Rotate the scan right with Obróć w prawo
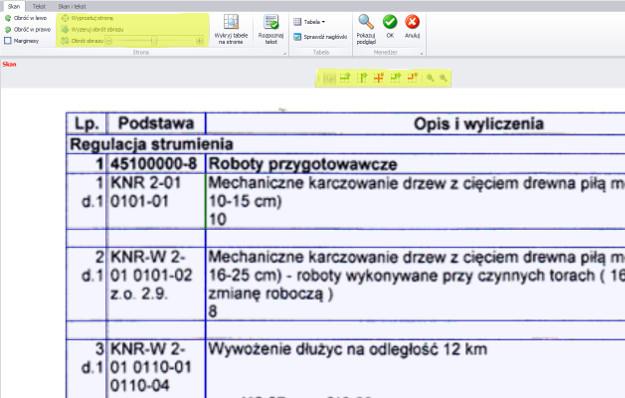 (x=28, y=29)
